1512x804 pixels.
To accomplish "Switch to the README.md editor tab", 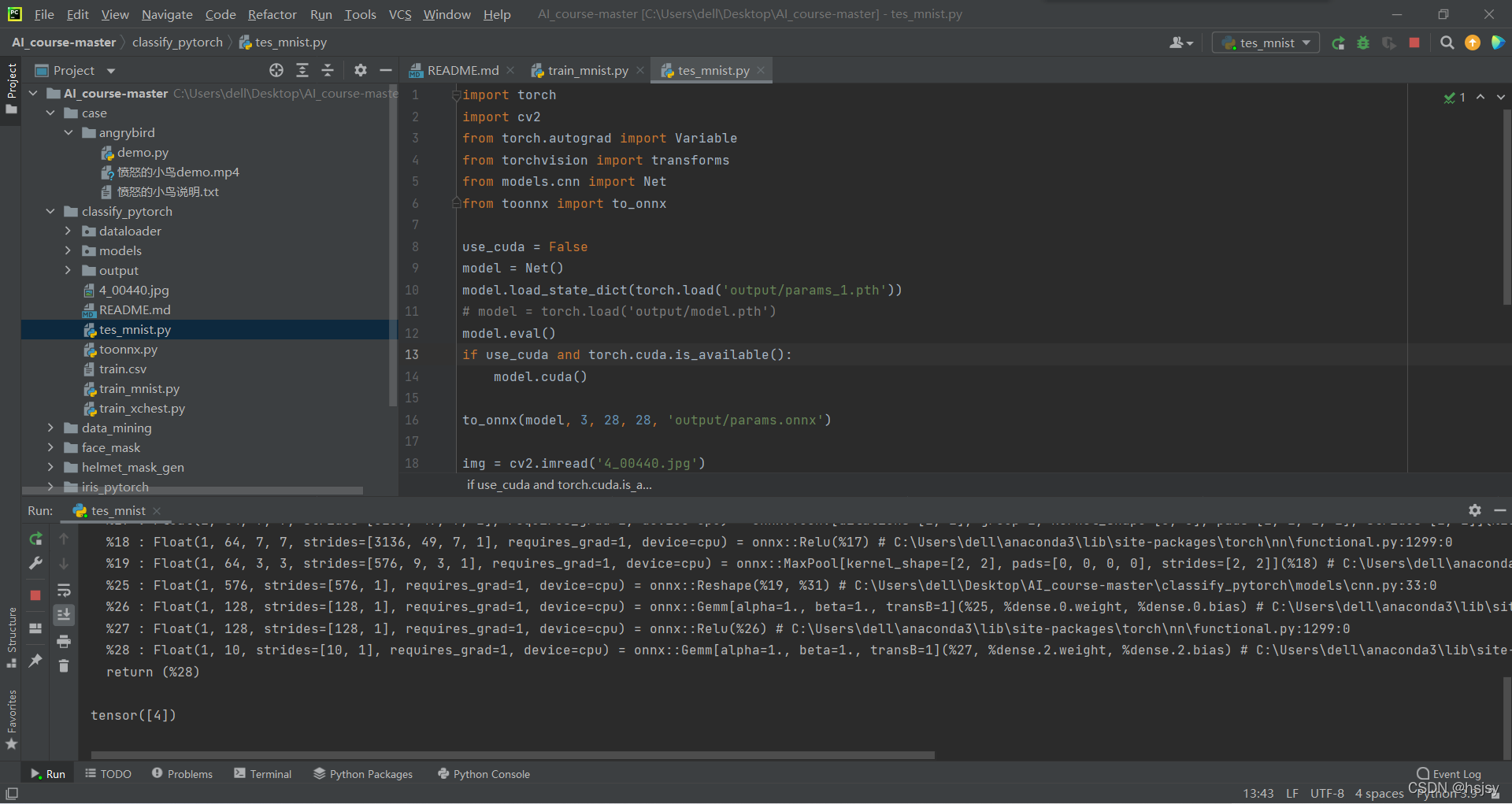I will [x=462, y=70].
